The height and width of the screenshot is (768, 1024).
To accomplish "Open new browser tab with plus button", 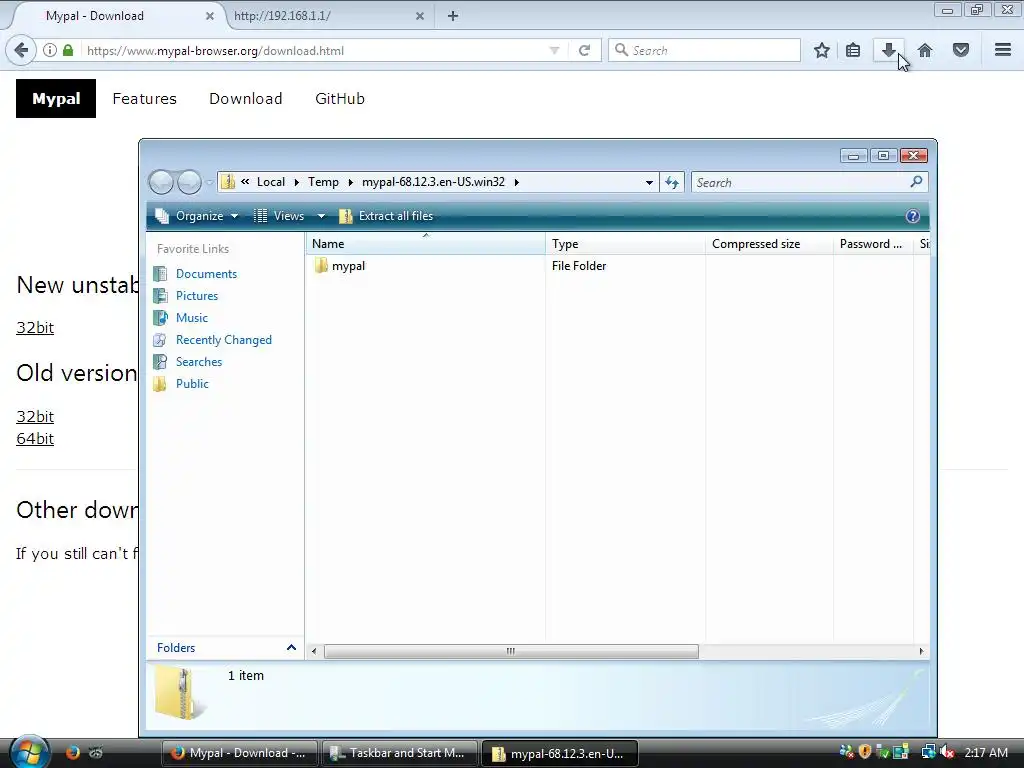I will [x=453, y=16].
